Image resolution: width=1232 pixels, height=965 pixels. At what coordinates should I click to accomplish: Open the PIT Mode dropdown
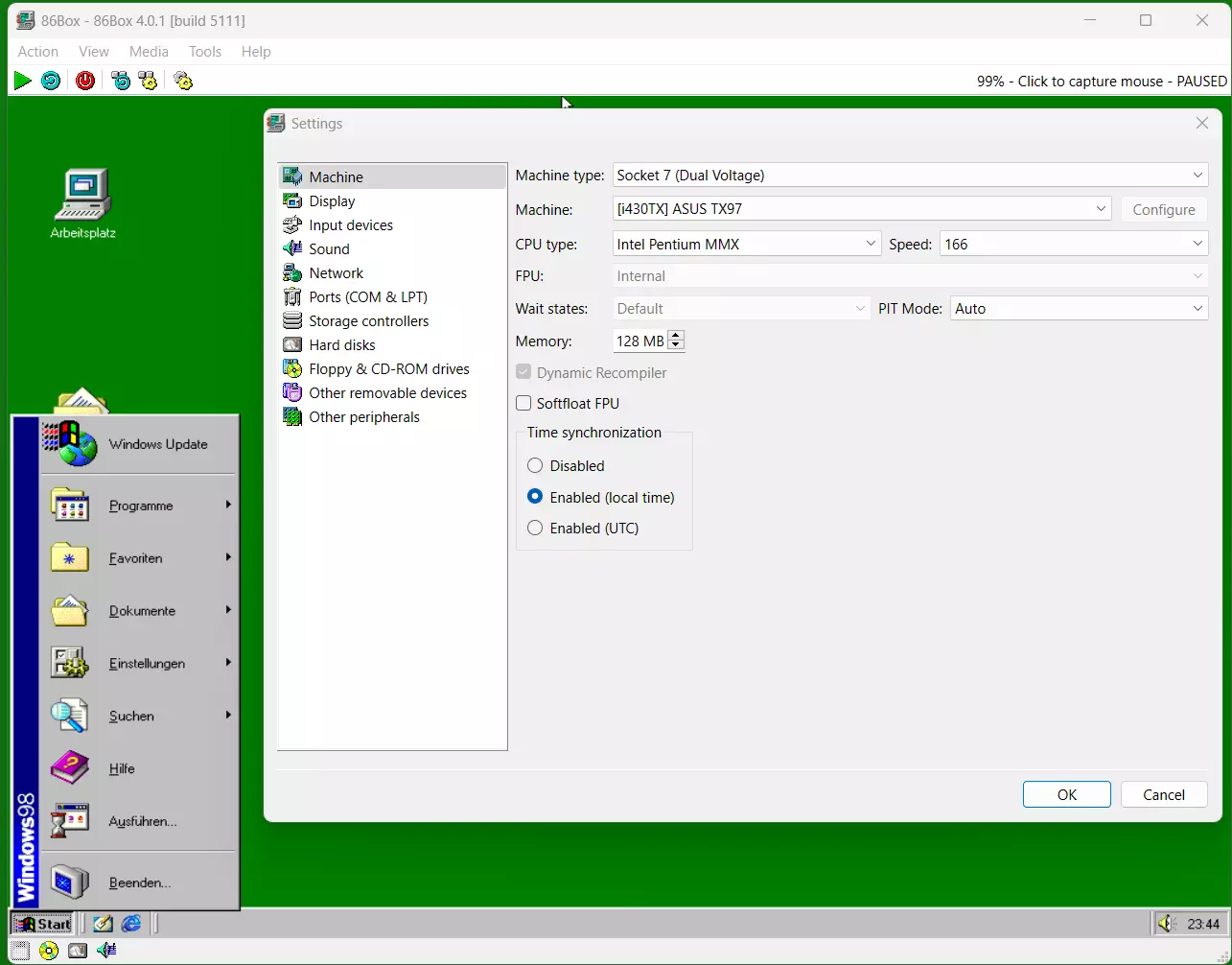pos(1079,308)
